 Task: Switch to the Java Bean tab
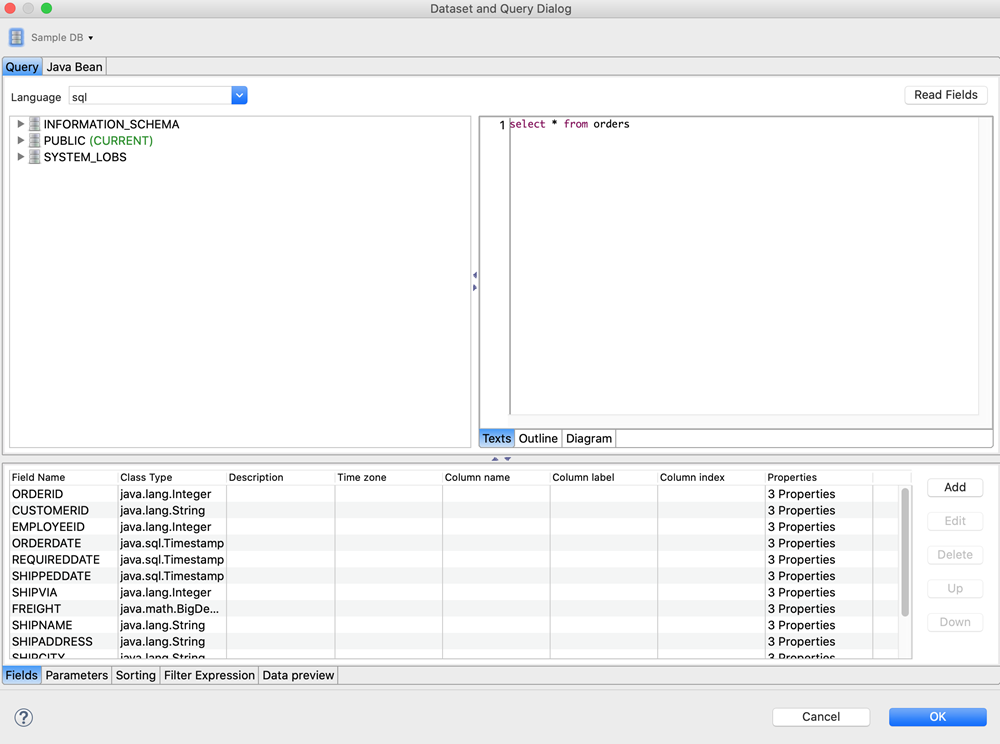(74, 67)
